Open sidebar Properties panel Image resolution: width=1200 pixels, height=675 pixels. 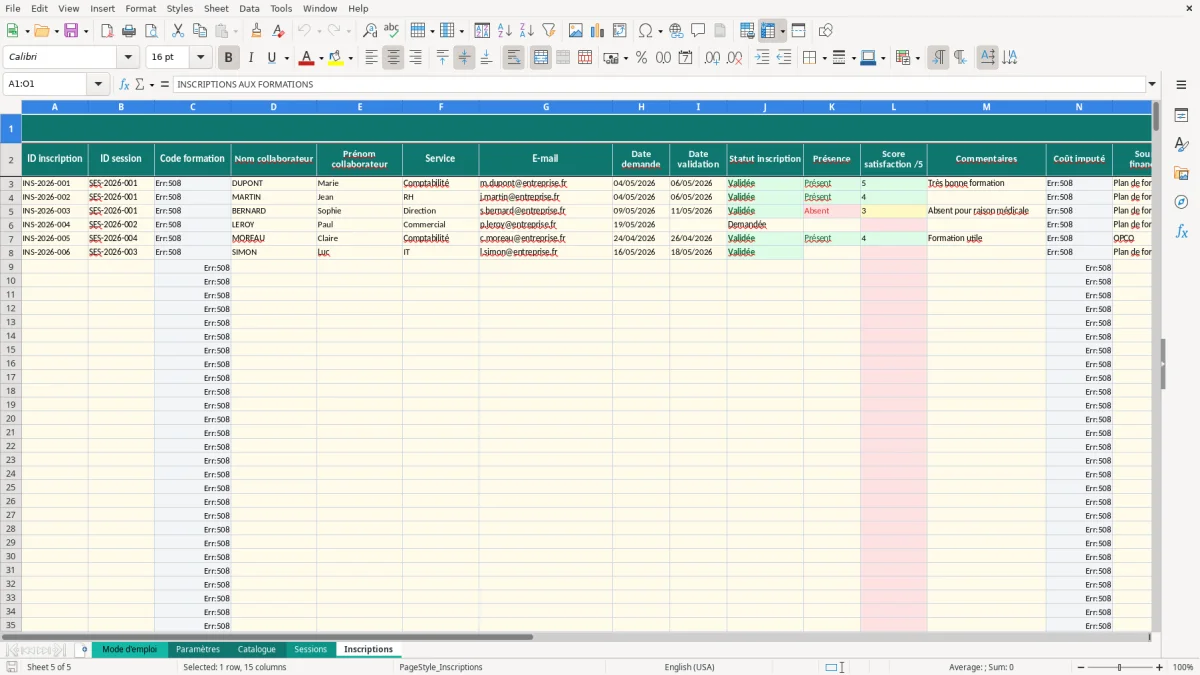tap(1181, 116)
